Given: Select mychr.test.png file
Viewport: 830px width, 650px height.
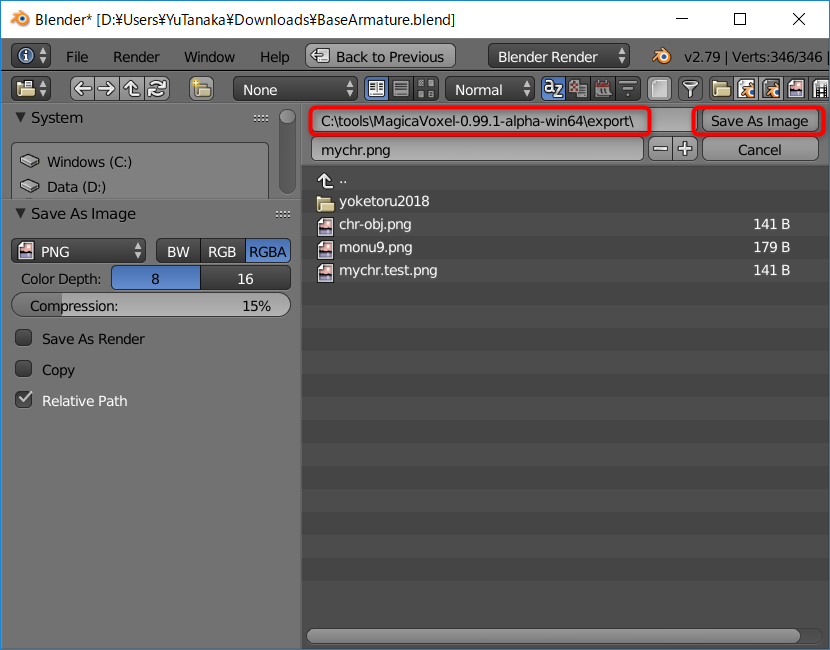Looking at the screenshot, I should (565, 270).
